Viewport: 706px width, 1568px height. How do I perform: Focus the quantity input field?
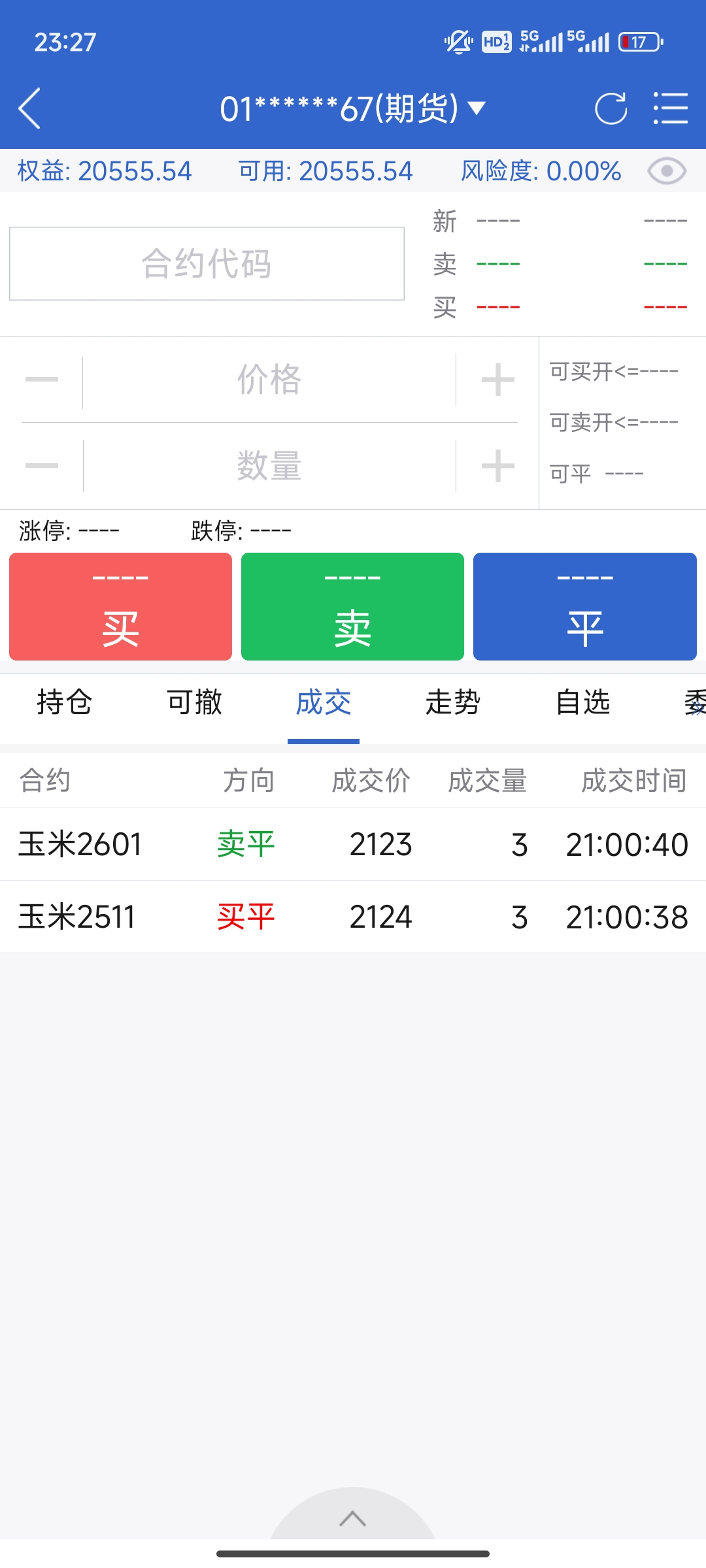[x=269, y=466]
